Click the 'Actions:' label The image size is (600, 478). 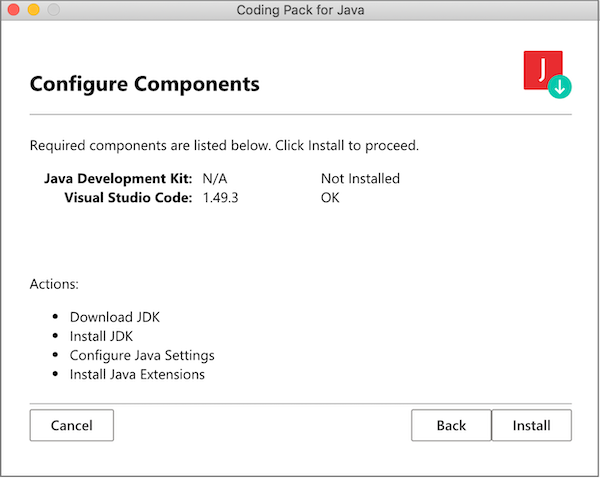54,284
